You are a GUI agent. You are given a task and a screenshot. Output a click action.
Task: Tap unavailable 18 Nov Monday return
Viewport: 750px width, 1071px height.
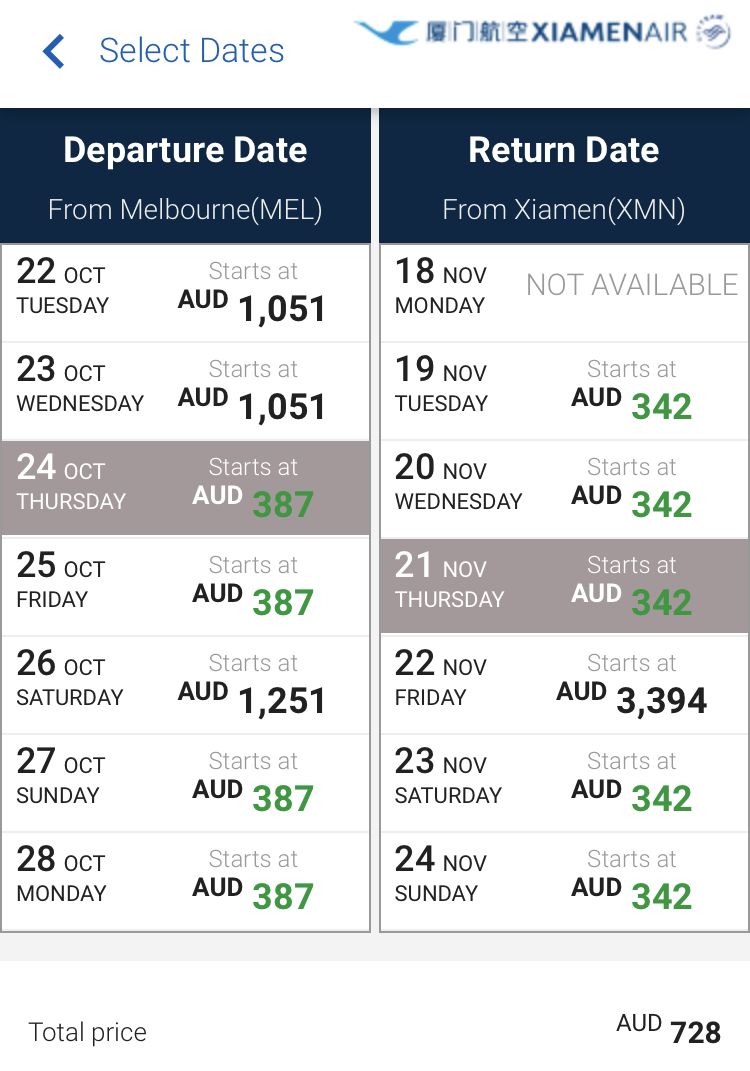coord(564,293)
